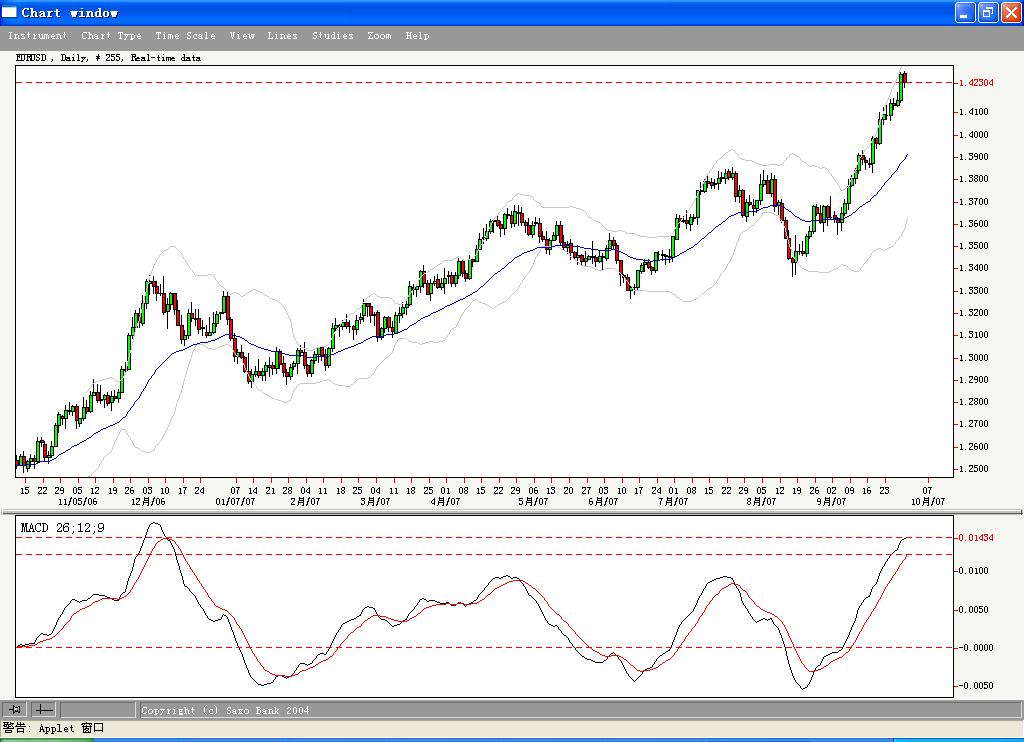The width and height of the screenshot is (1024, 742).
Task: Select the crosshair cursor tool icon
Action: [x=44, y=709]
